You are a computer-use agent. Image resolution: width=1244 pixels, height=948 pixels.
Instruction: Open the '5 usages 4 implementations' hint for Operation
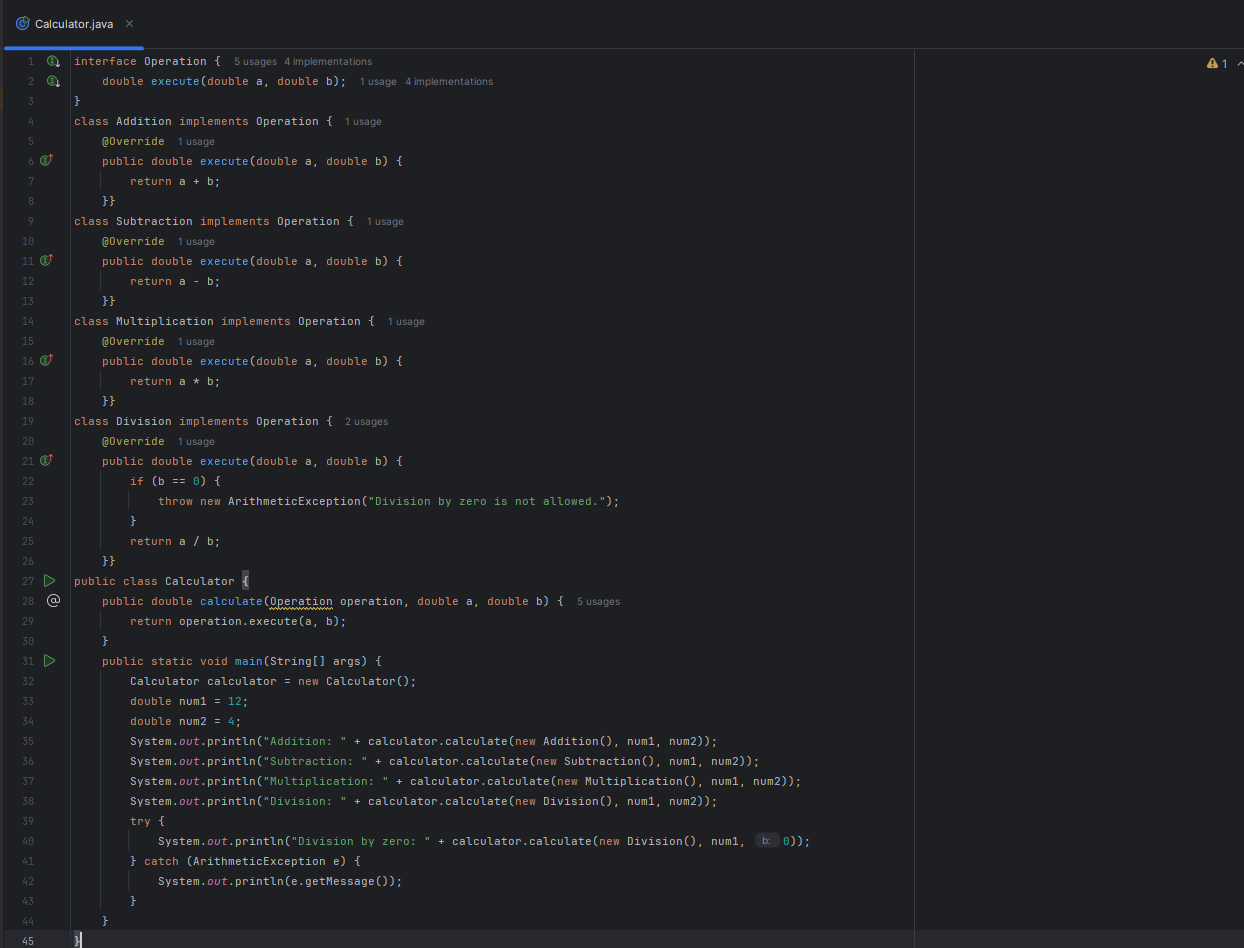point(302,62)
